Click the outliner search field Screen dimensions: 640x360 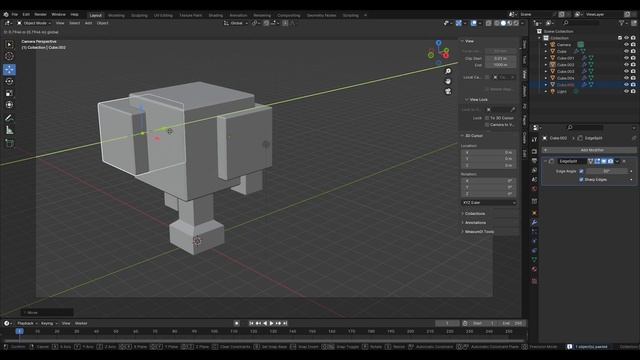pyautogui.click(x=581, y=23)
